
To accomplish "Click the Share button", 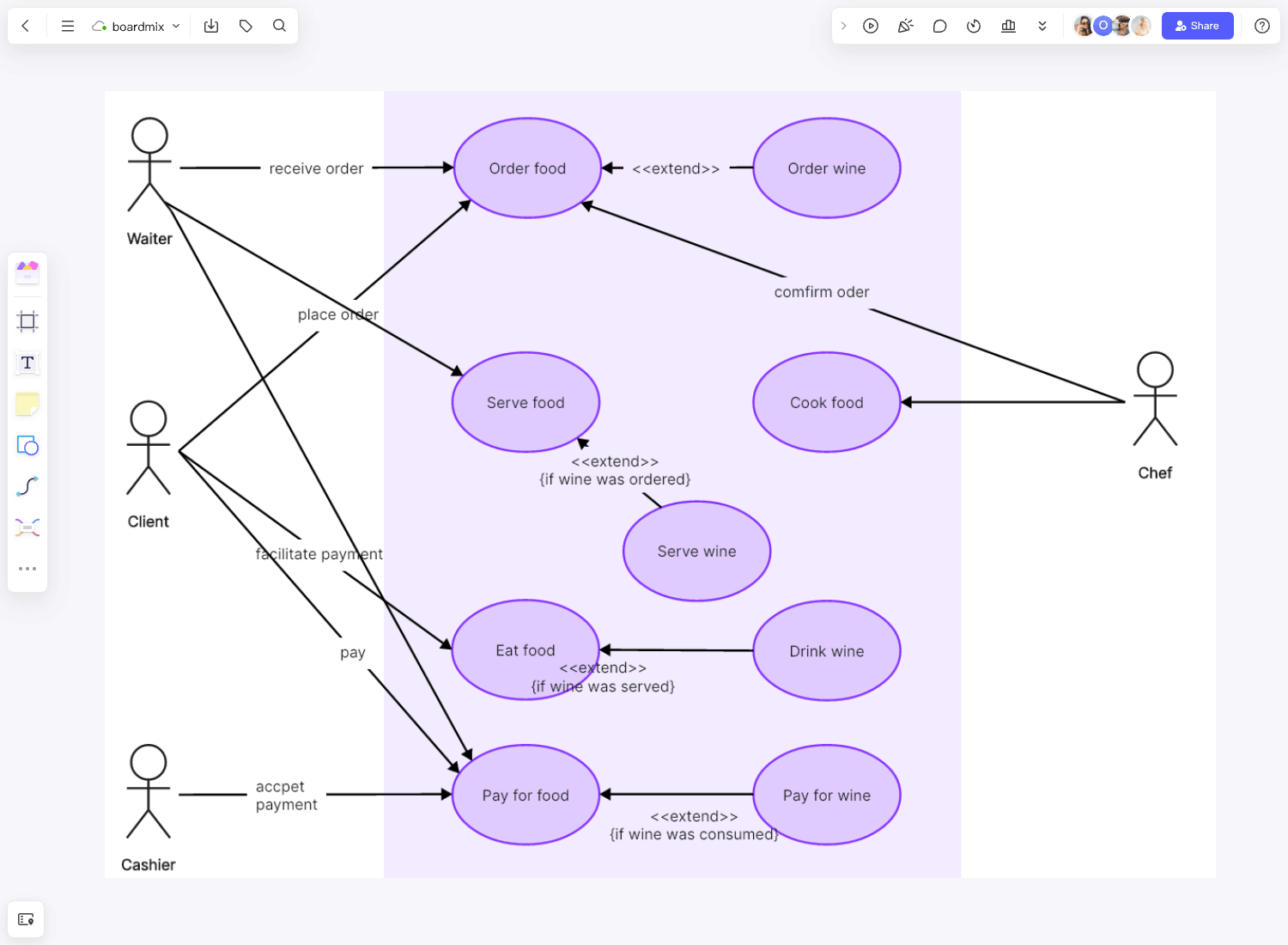I will click(1197, 26).
